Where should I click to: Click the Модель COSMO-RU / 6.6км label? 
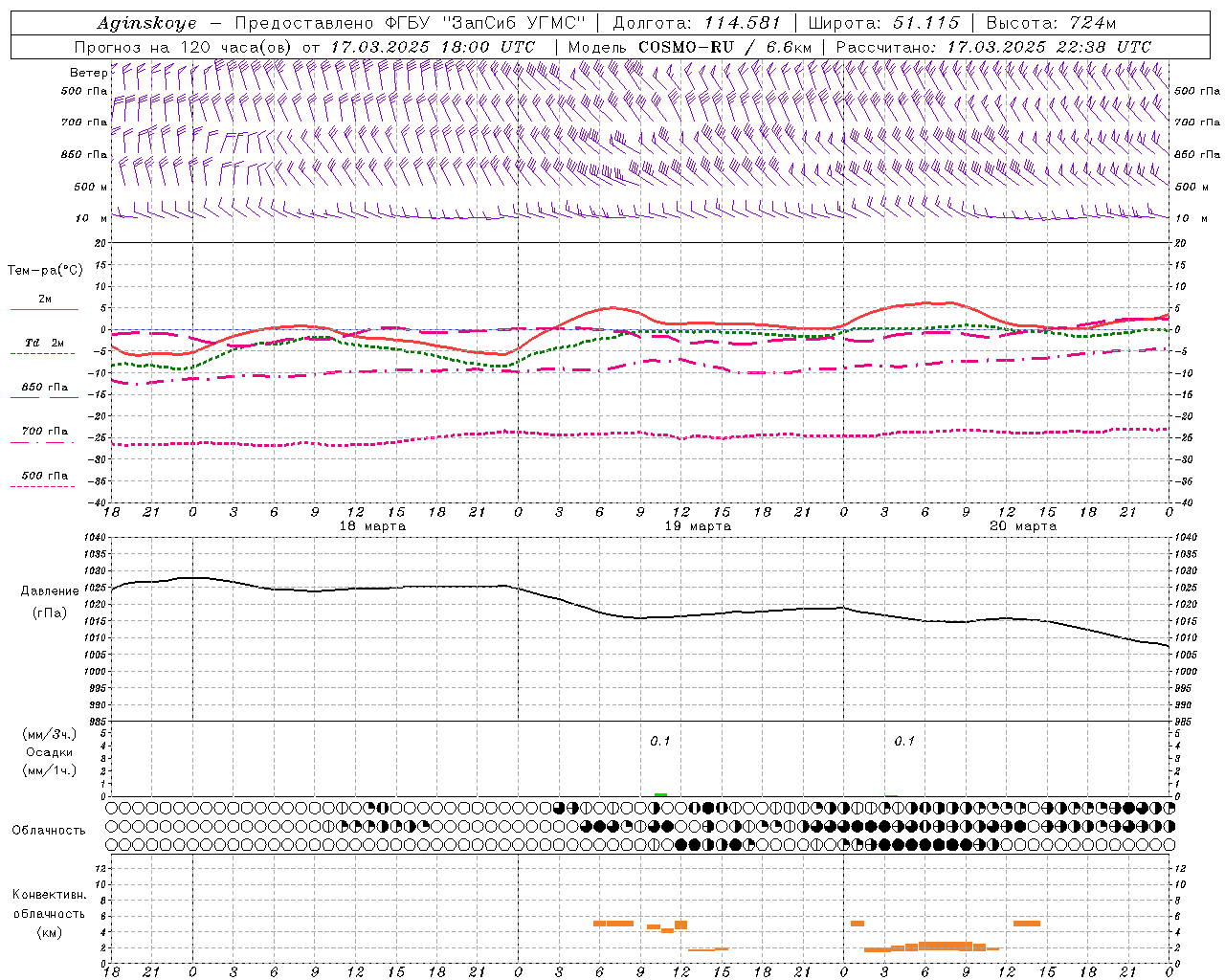tap(690, 47)
